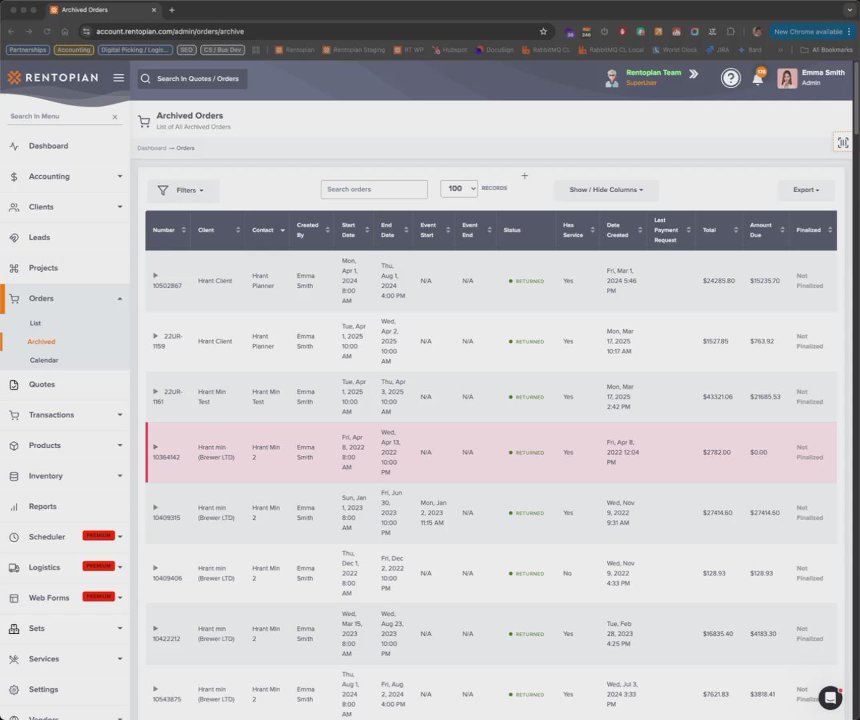Open a new Chrome tab
Image resolution: width=860 pixels, height=720 pixels.
pyautogui.click(x=172, y=10)
